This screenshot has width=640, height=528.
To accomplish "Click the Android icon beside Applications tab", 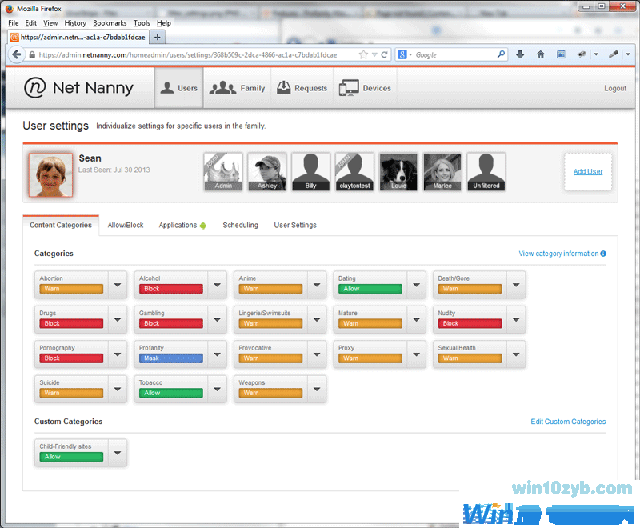I will pos(203,225).
